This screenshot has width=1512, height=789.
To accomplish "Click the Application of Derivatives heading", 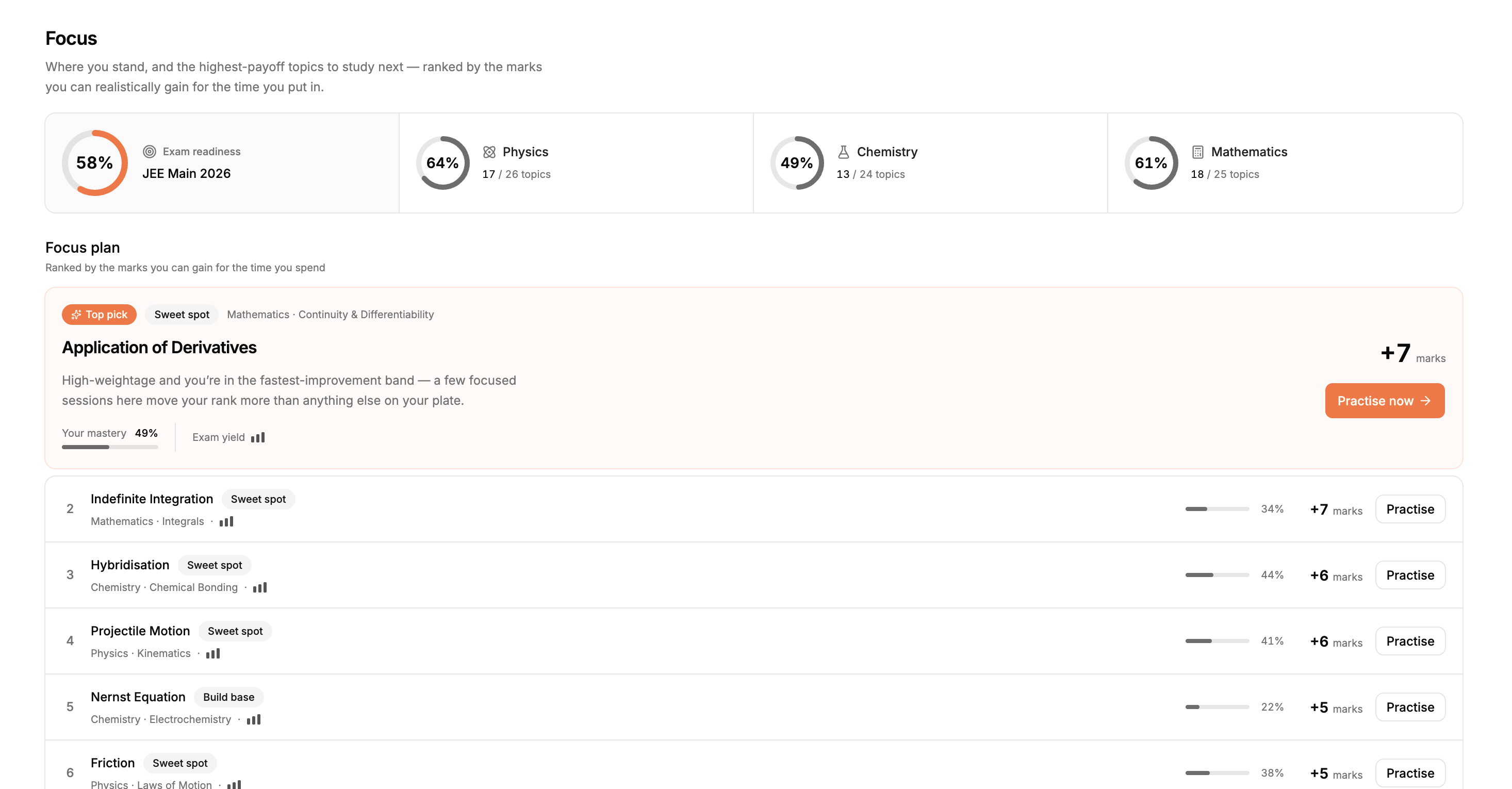I will point(159,348).
